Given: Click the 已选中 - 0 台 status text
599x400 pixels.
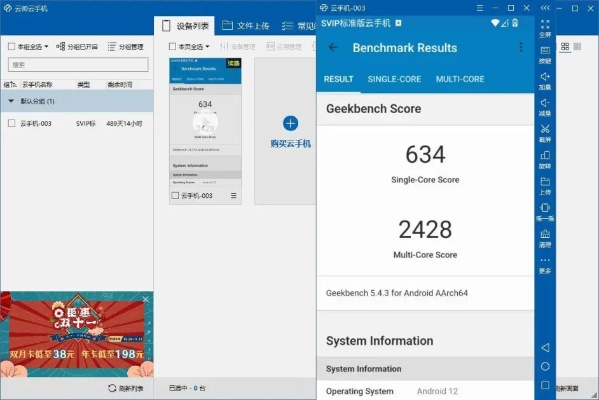Looking at the screenshot, I should tap(187, 388).
